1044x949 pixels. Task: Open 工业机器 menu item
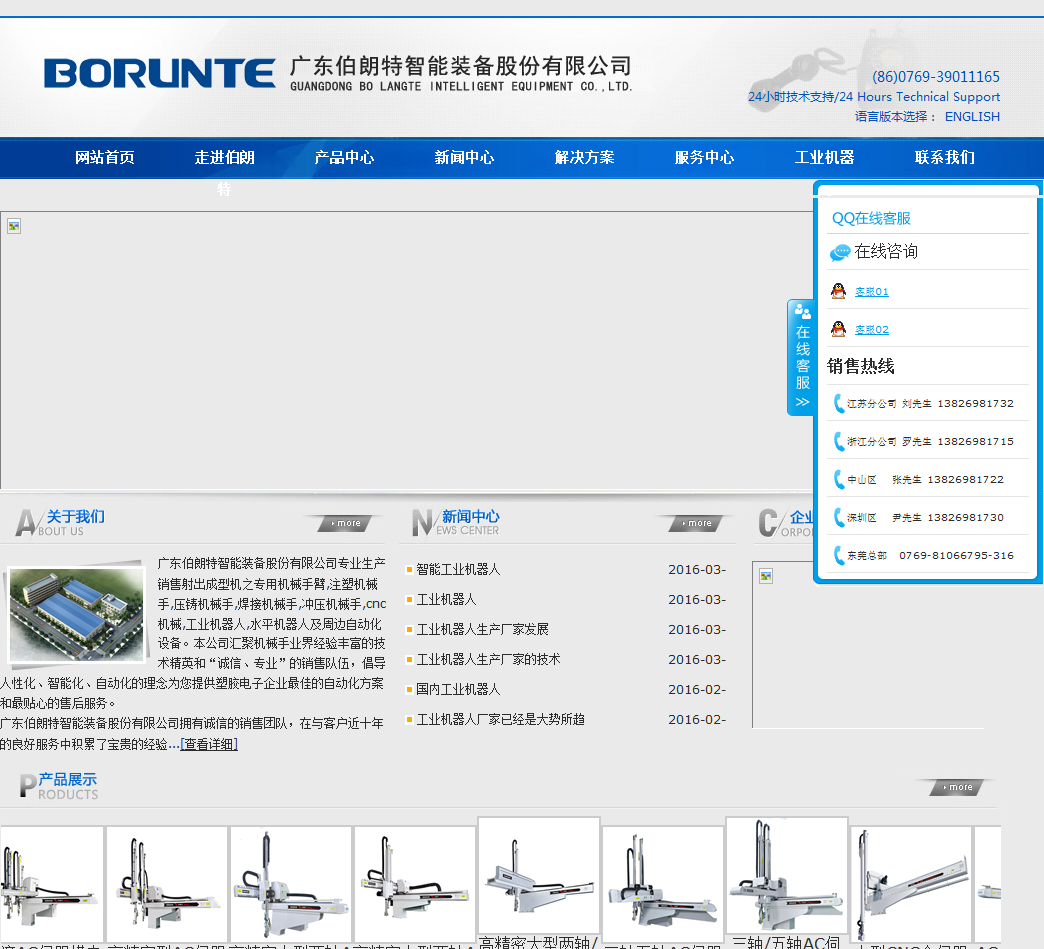click(824, 157)
